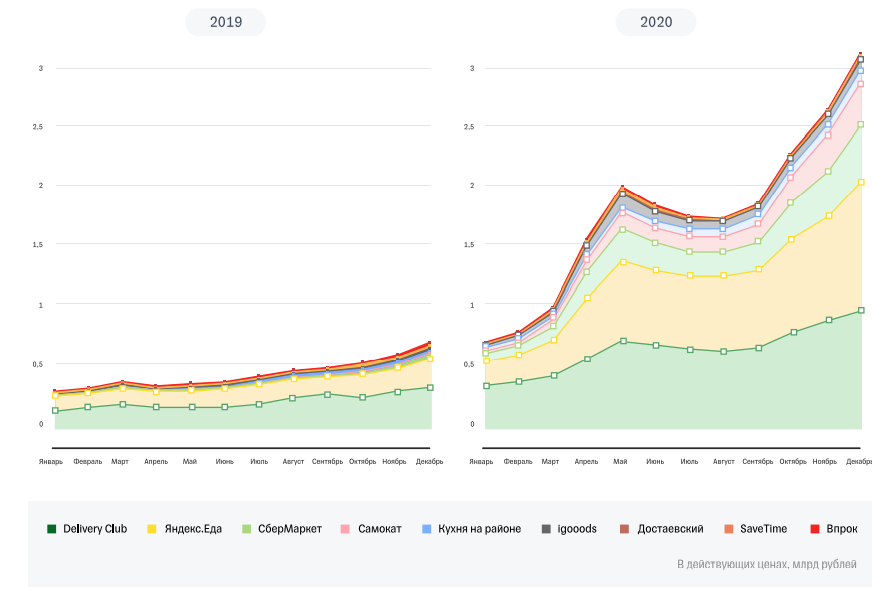
Task: Click the СберМаркет light green legend swatch
Action: pos(247,529)
